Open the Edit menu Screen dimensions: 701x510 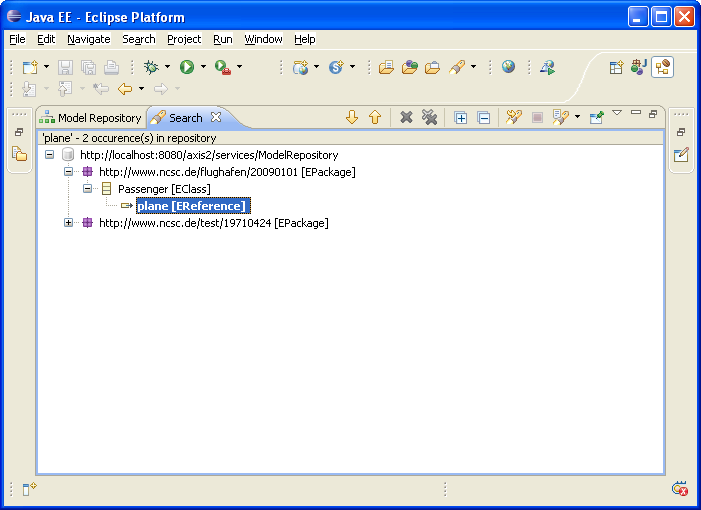tap(46, 39)
